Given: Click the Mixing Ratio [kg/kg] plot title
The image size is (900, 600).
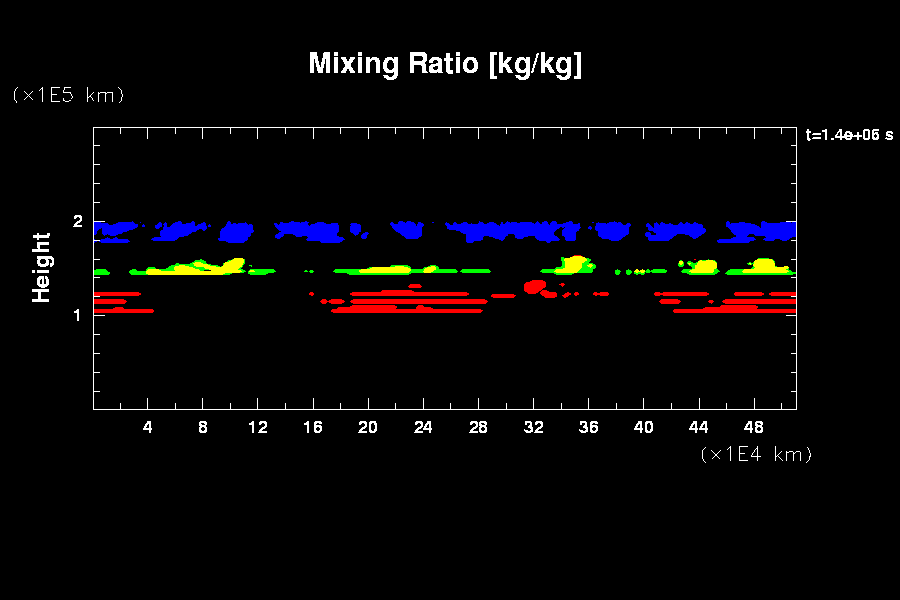Looking at the screenshot, I should pos(445,64).
